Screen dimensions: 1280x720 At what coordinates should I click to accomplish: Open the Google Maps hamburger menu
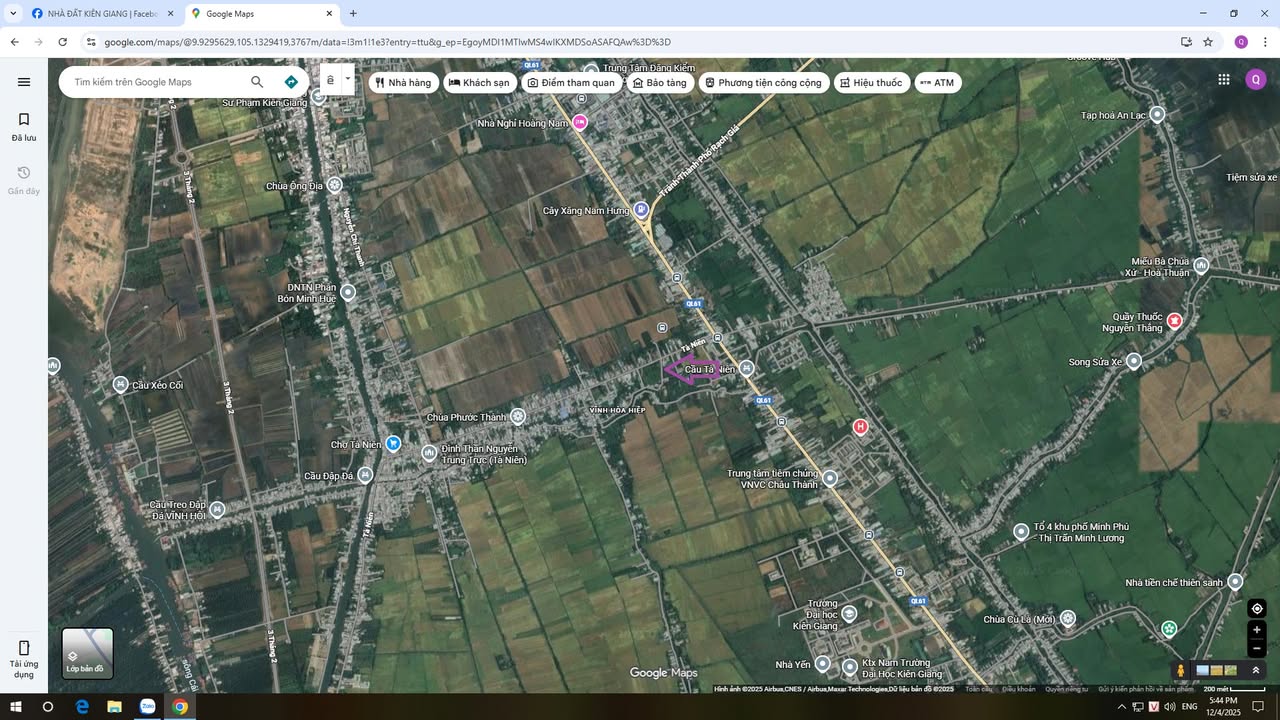coord(24,82)
